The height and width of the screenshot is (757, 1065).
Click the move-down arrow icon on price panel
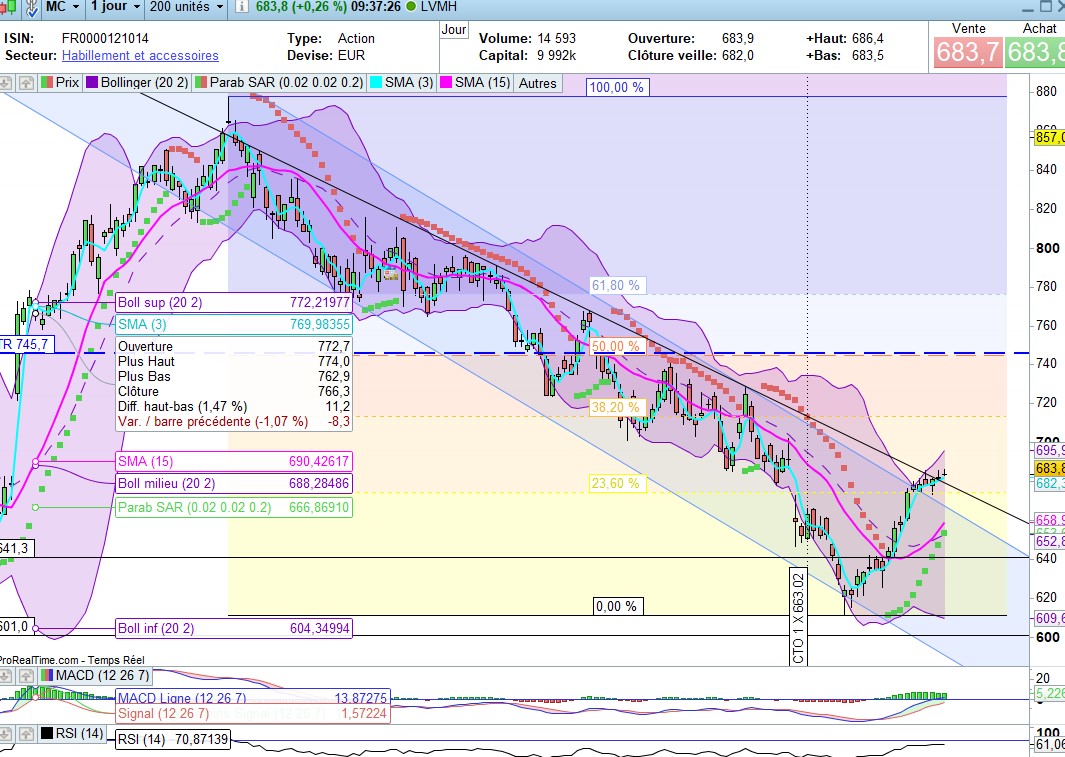pos(8,83)
